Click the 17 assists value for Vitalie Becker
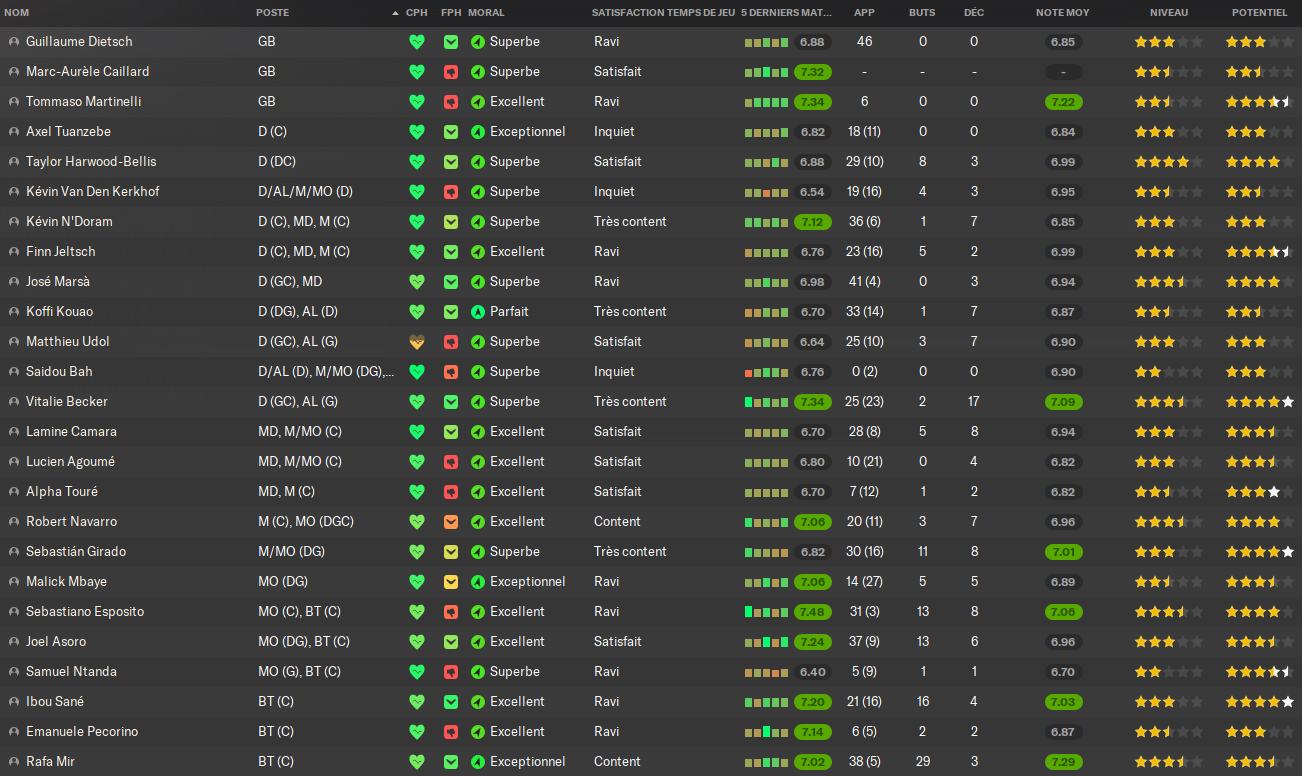 click(x=974, y=402)
